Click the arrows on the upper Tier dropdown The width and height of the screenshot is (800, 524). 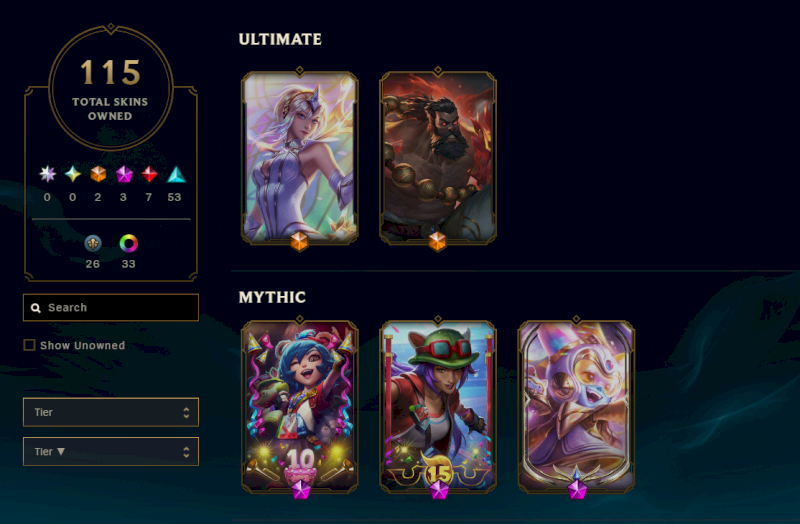[x=186, y=412]
